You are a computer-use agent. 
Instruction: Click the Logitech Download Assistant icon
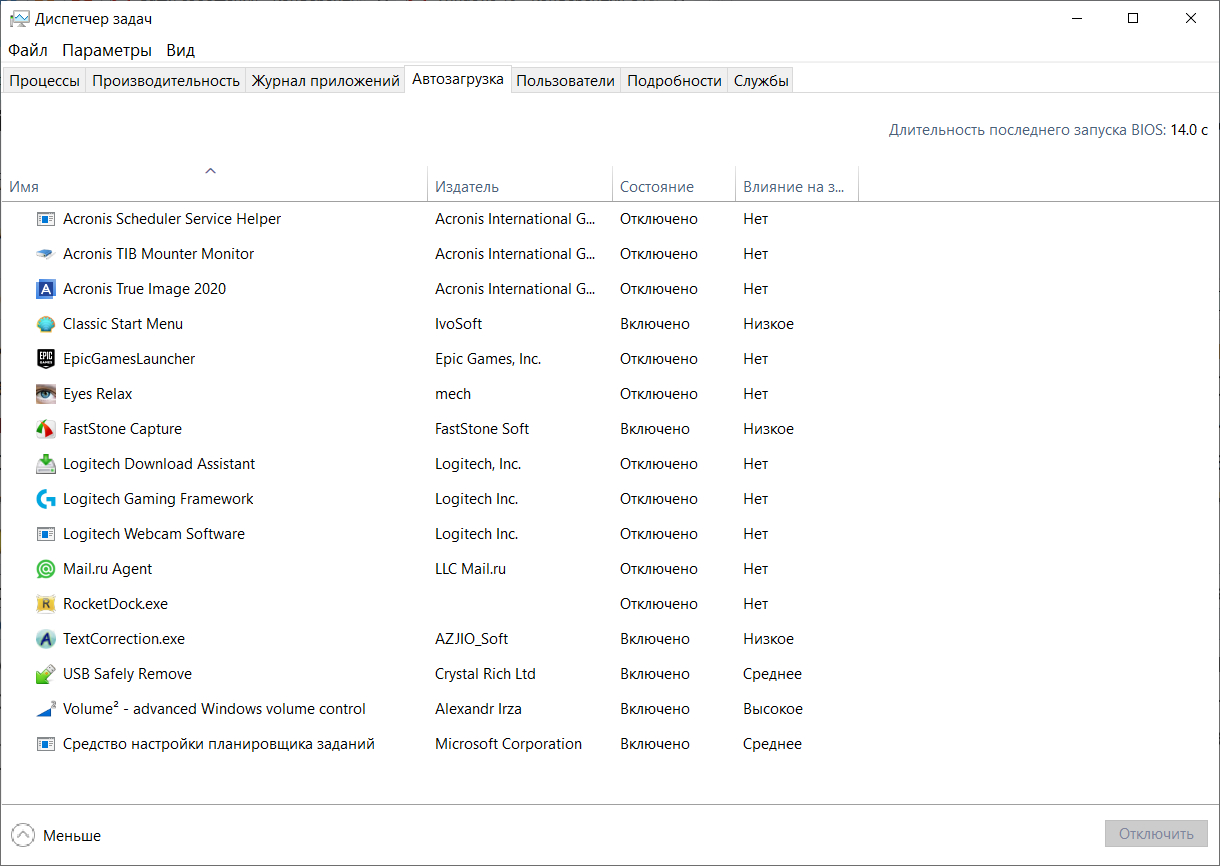45,464
